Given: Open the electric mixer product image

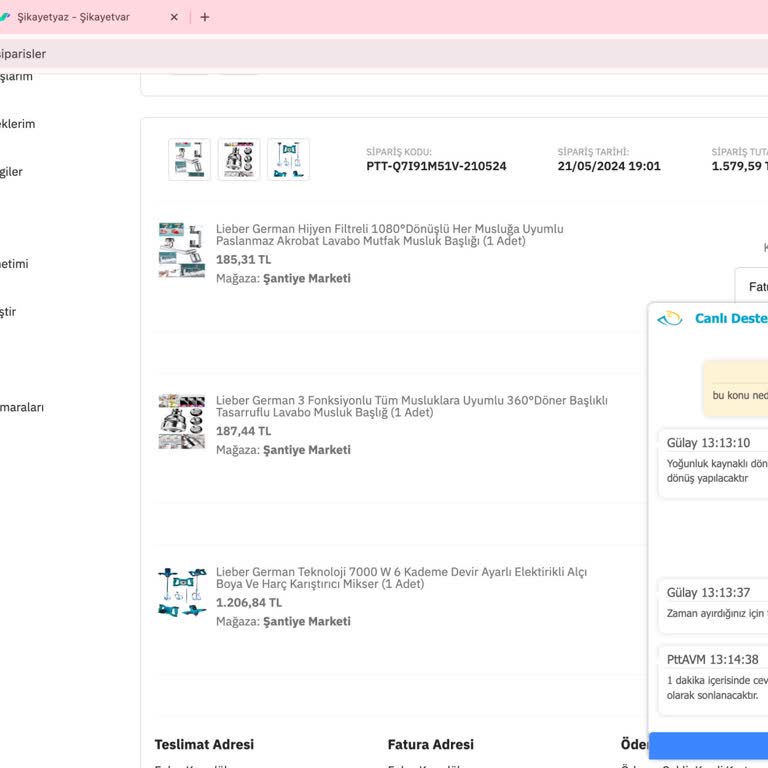Looking at the screenshot, I should pos(181,592).
